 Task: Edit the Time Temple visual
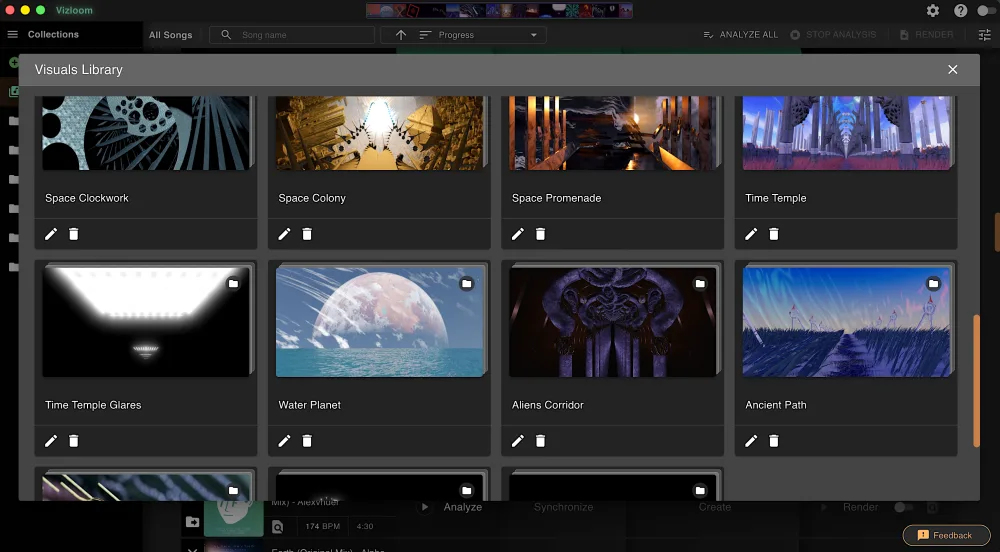coord(751,235)
